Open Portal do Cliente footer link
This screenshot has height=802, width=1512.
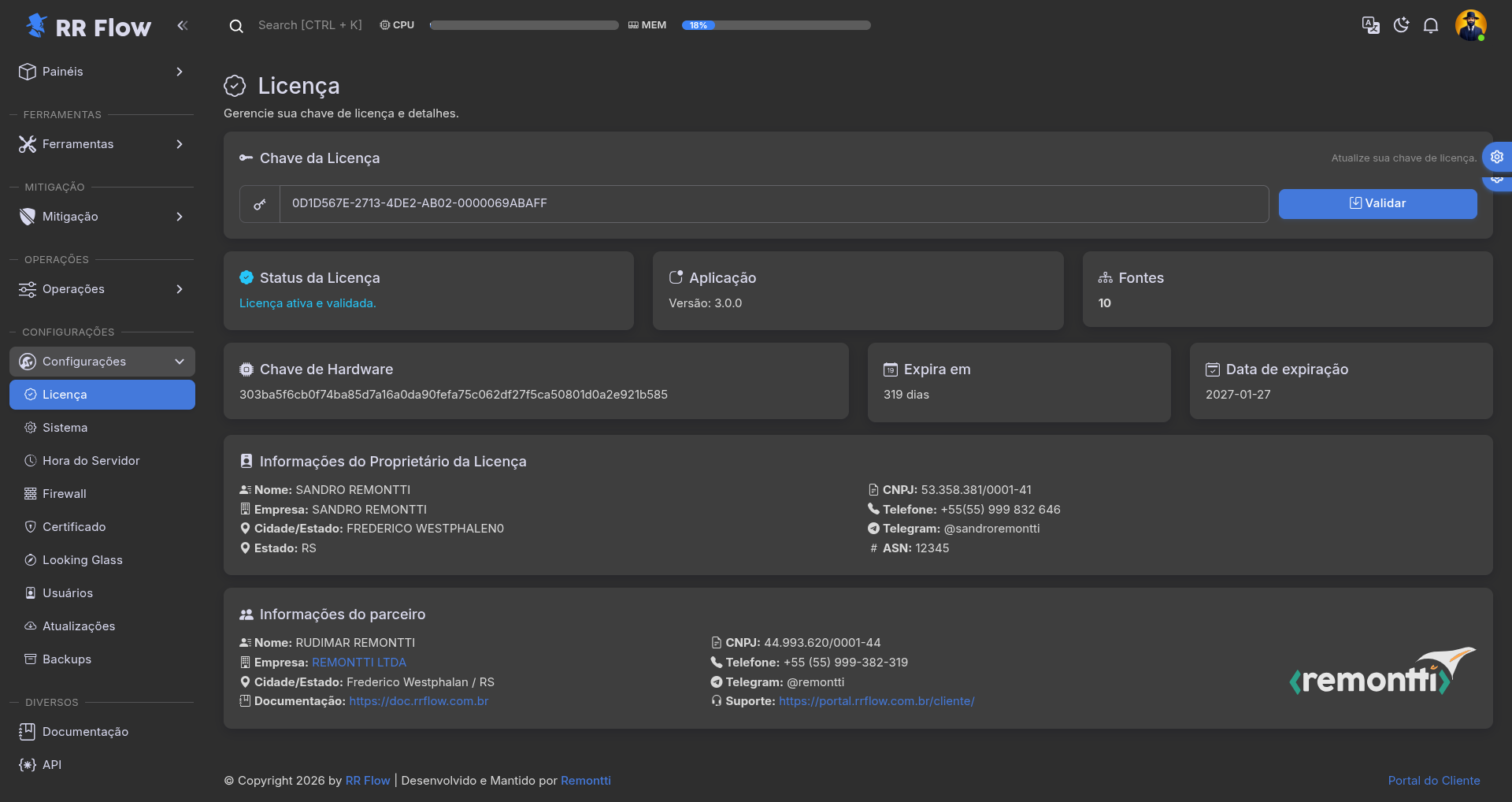click(1433, 781)
